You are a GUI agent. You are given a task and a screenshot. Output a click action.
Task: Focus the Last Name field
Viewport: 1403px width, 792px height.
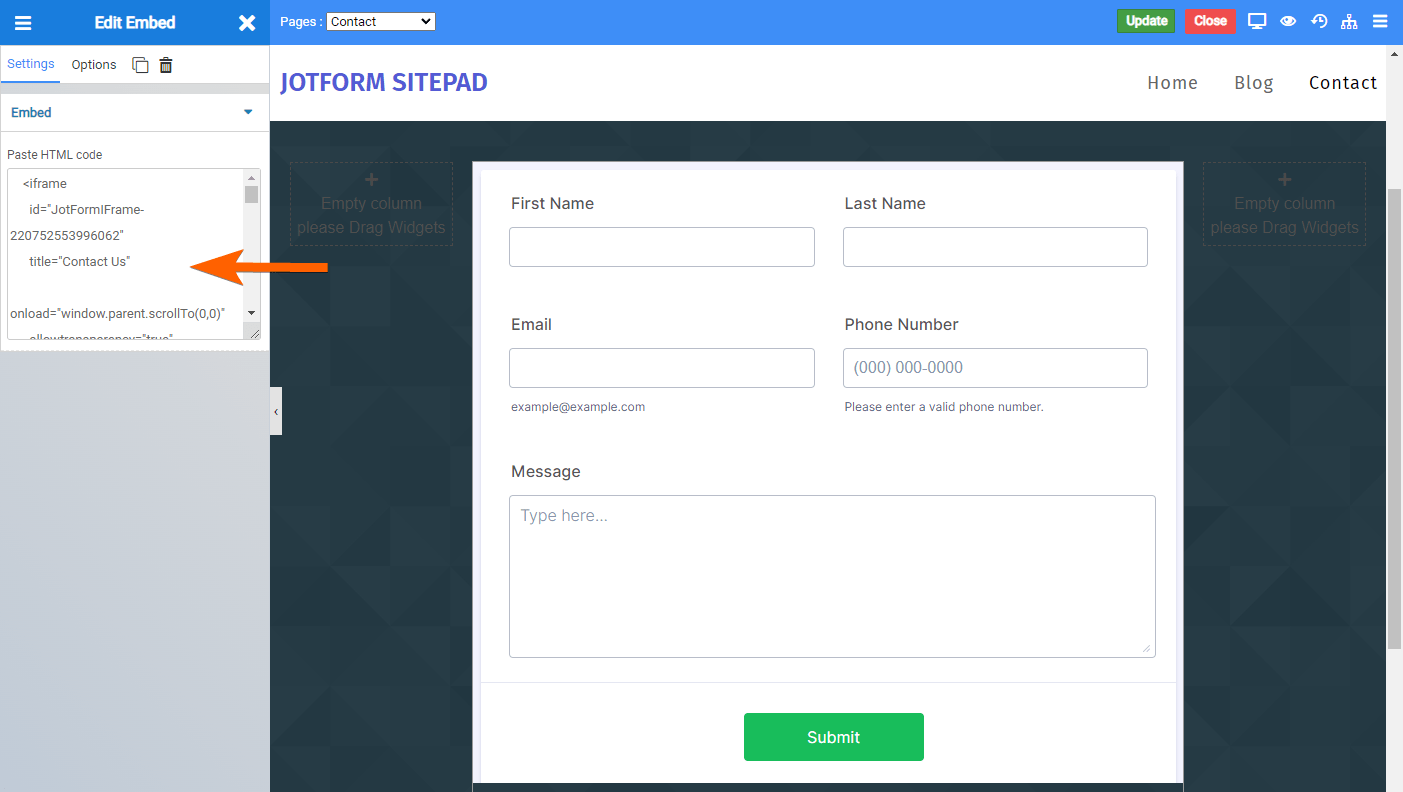[x=995, y=247]
